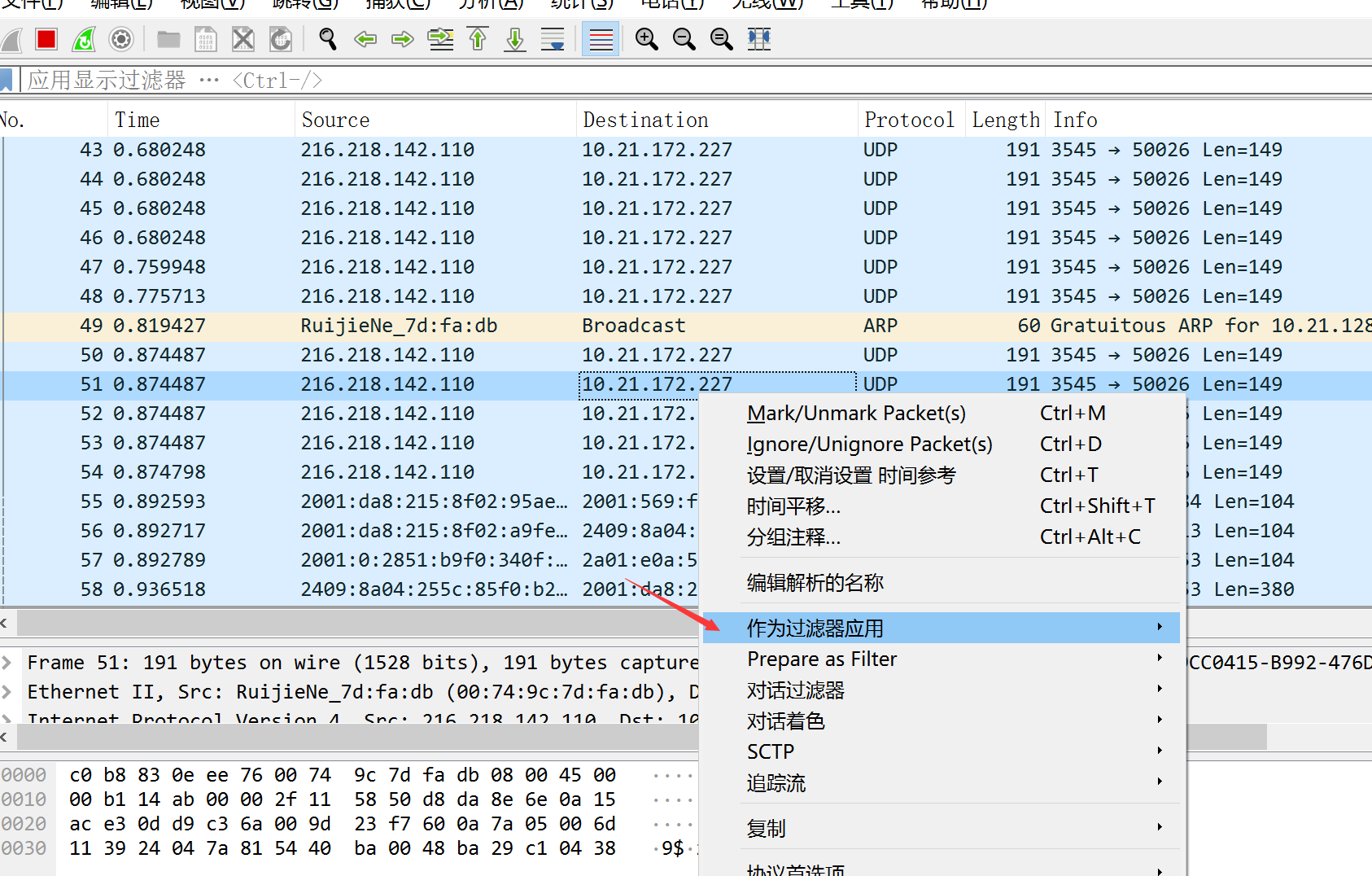
Task: Select 设置/取消设置 时间参考 menu entry
Action: coord(942,475)
